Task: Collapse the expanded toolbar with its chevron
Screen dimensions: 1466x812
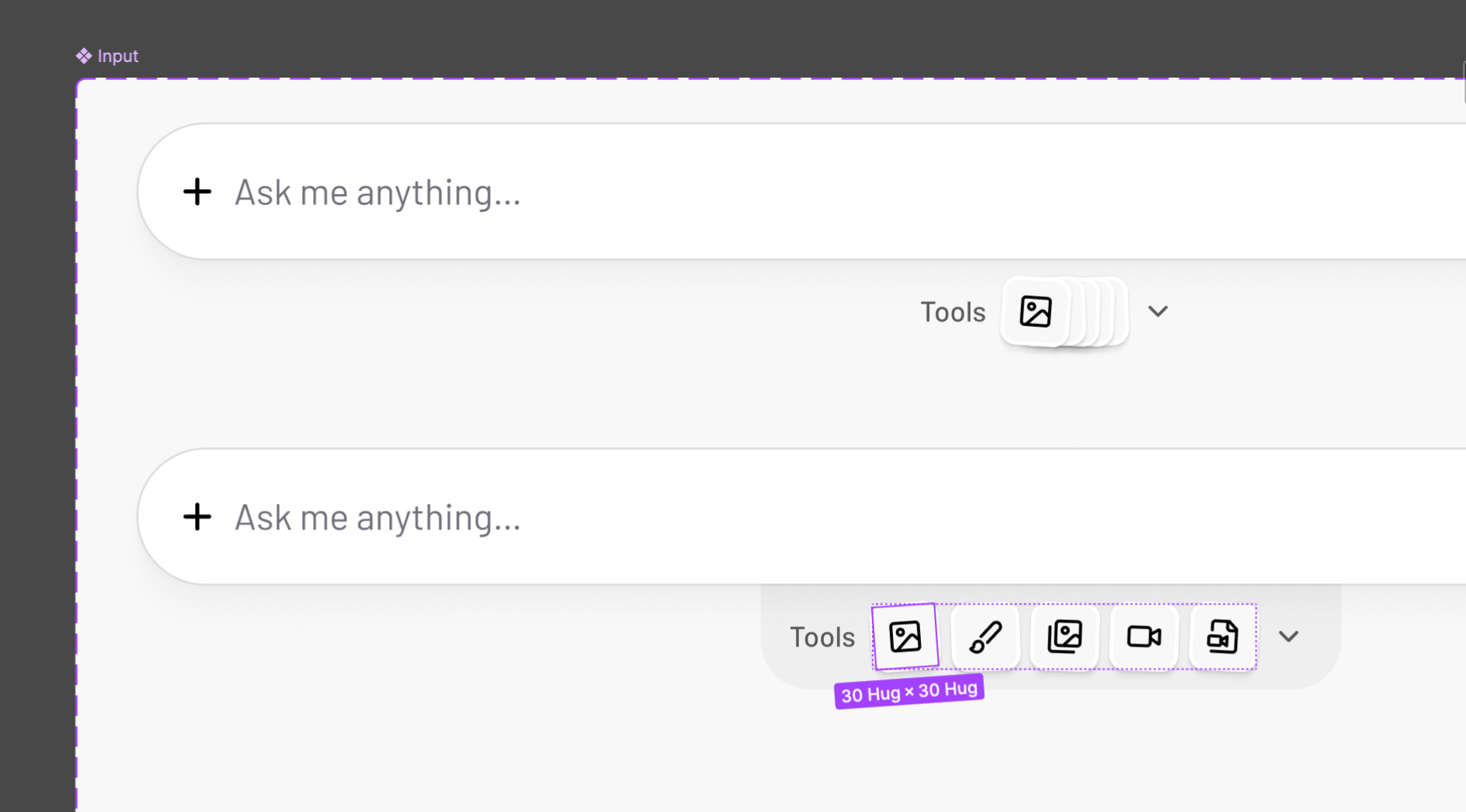Action: [x=1288, y=637]
